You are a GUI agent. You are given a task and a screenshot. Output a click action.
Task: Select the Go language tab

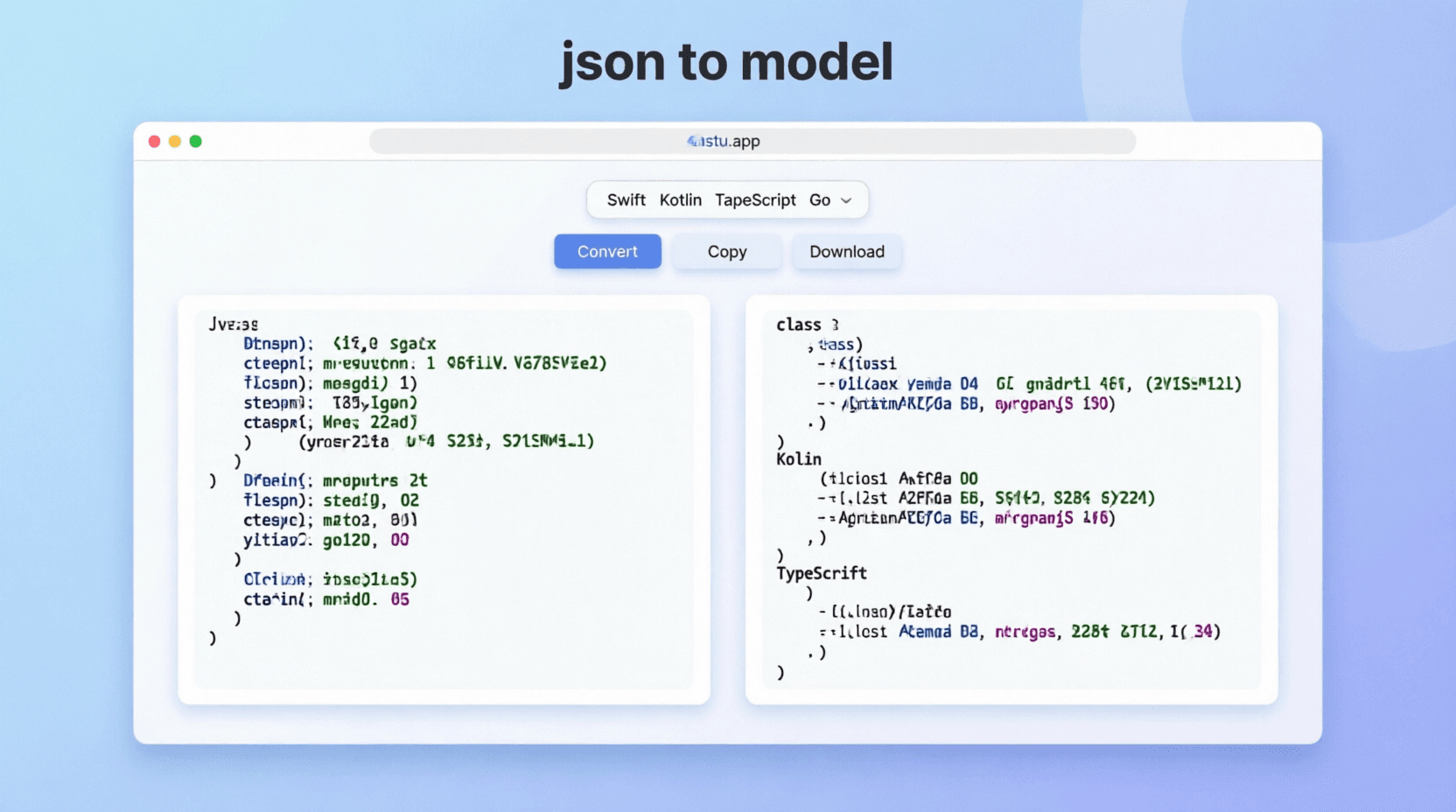[x=817, y=199]
